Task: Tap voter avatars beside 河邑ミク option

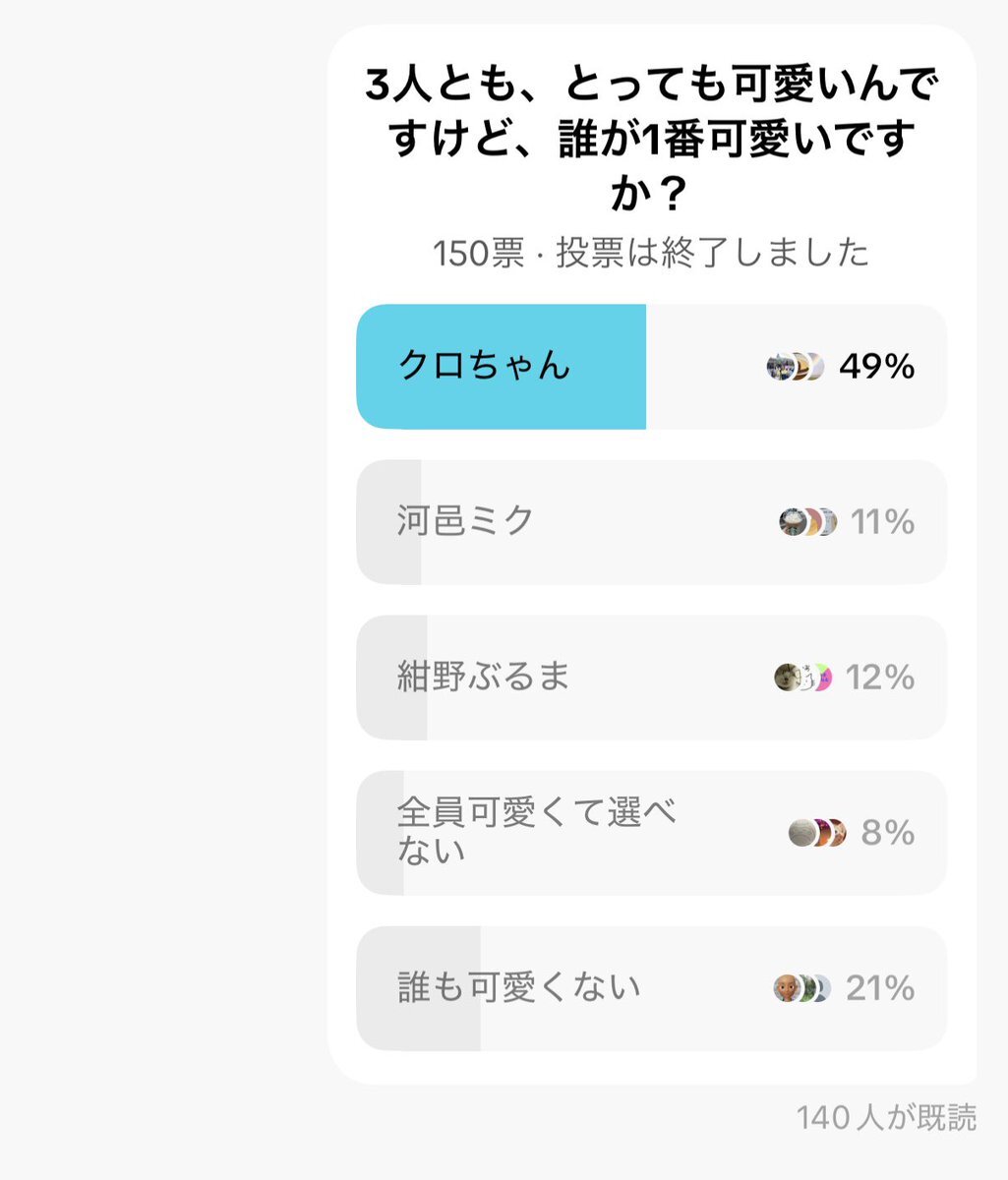Action: (807, 522)
